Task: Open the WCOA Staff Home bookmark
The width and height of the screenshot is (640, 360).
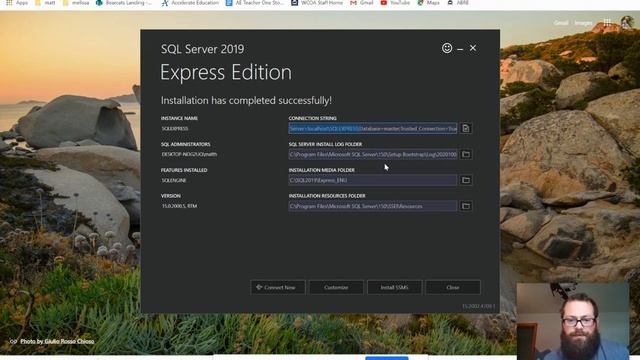Action: pos(317,3)
